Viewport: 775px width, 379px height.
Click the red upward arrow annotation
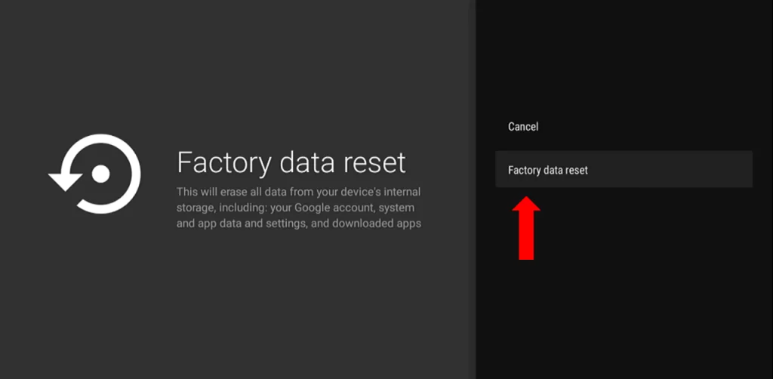tap(526, 228)
